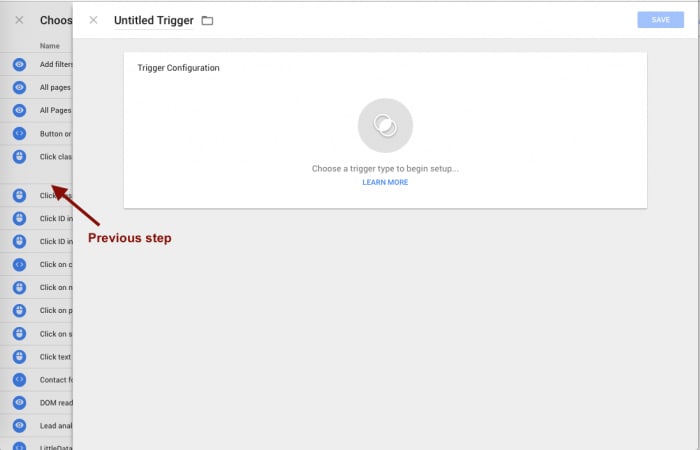Click the eye icon of lowercase 'All pages' row
This screenshot has height=450, width=700.
[x=19, y=87]
